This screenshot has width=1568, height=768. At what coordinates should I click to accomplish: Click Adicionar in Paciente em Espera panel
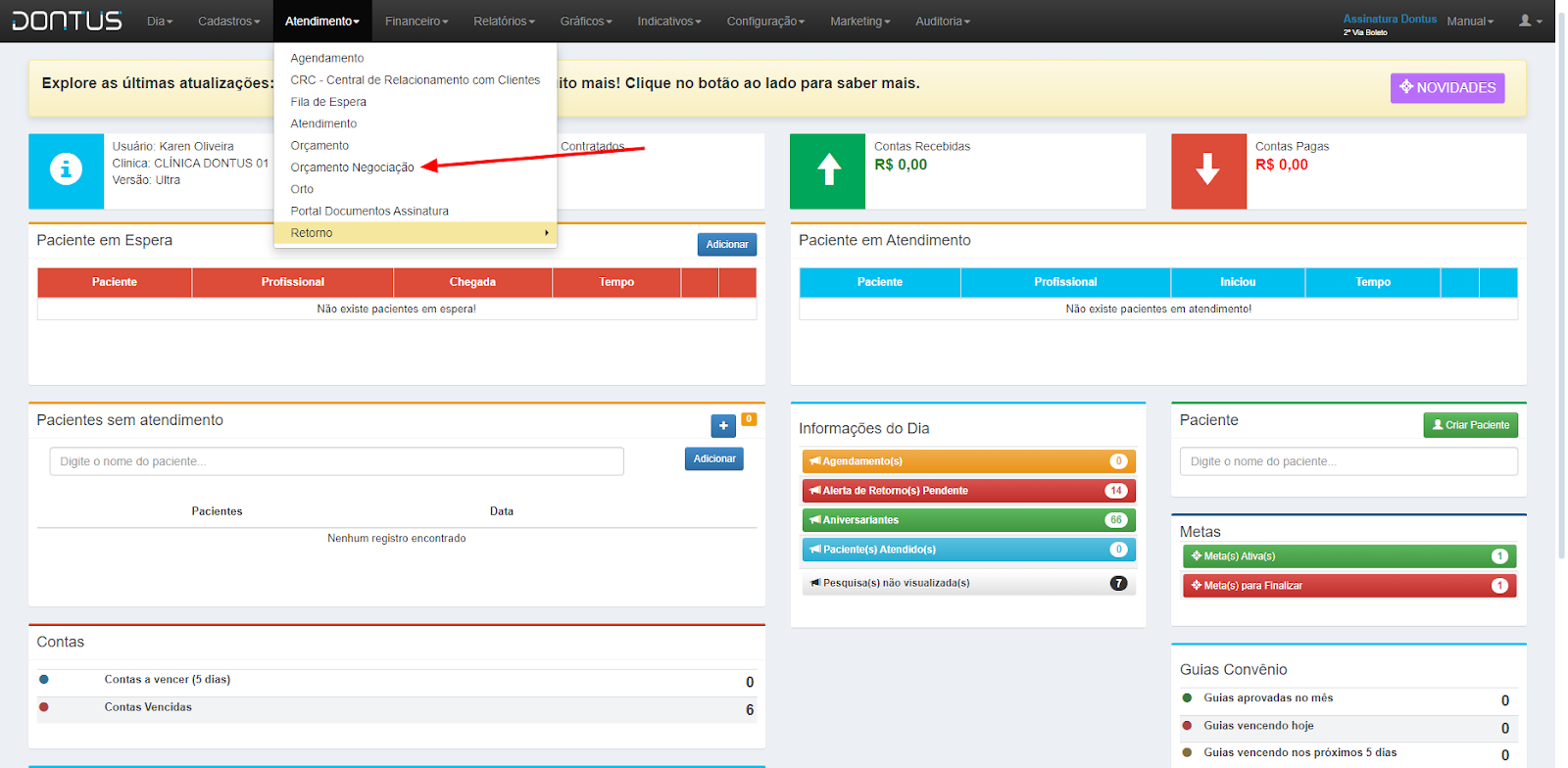pyautogui.click(x=727, y=244)
